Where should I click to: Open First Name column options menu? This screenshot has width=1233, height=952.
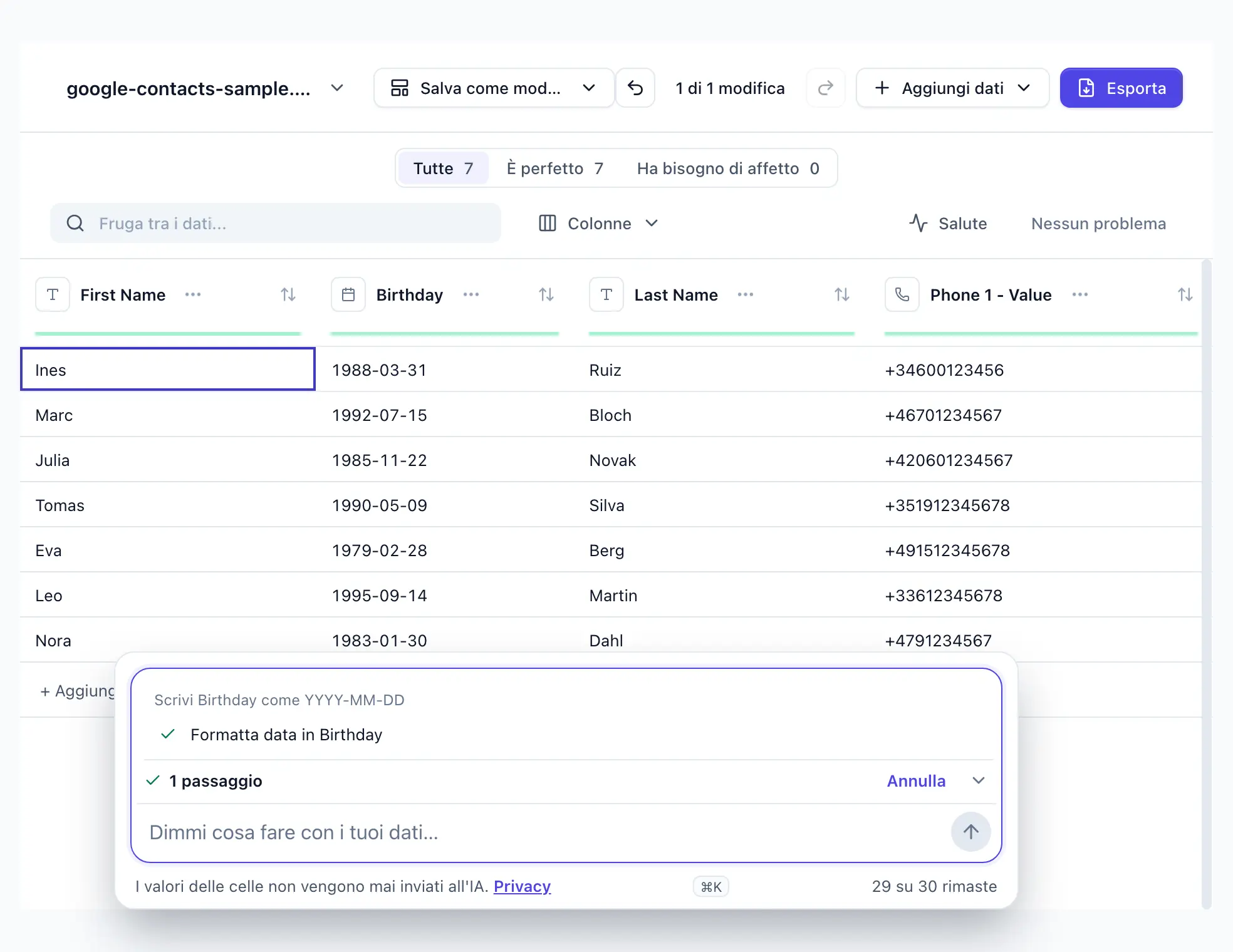pyautogui.click(x=193, y=294)
